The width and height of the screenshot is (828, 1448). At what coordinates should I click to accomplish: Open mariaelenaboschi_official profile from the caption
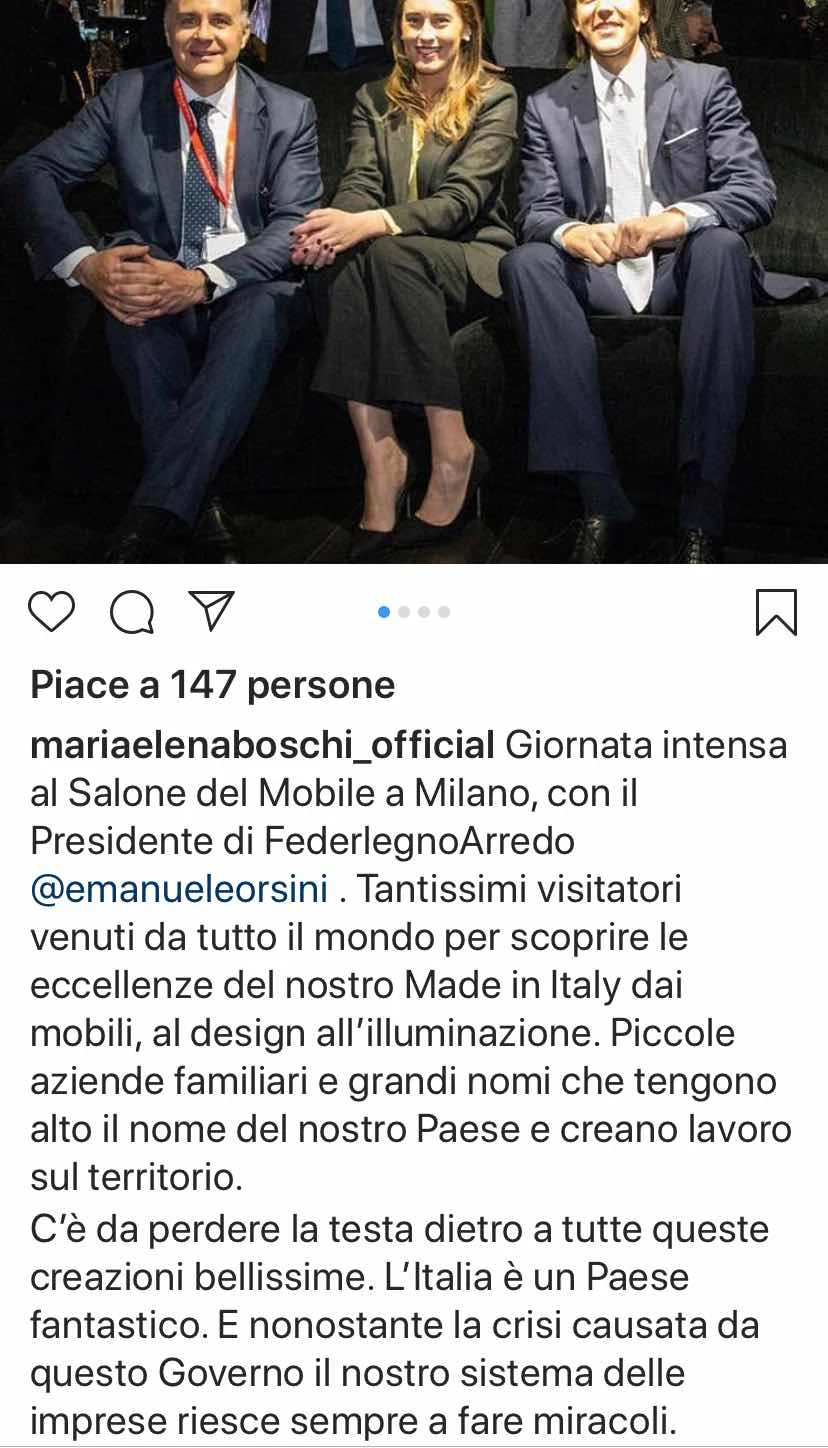click(263, 745)
